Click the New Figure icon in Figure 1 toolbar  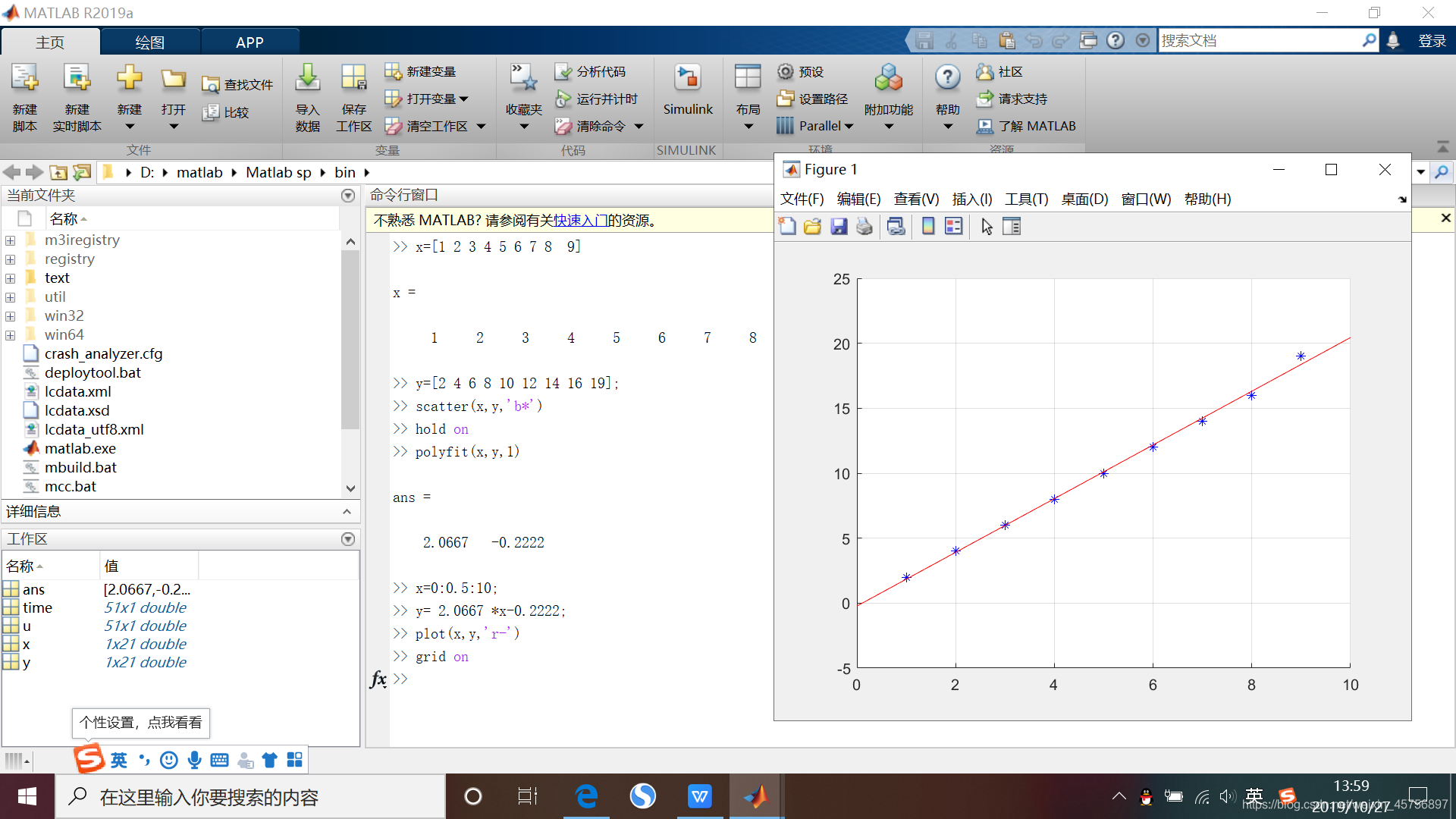787,226
